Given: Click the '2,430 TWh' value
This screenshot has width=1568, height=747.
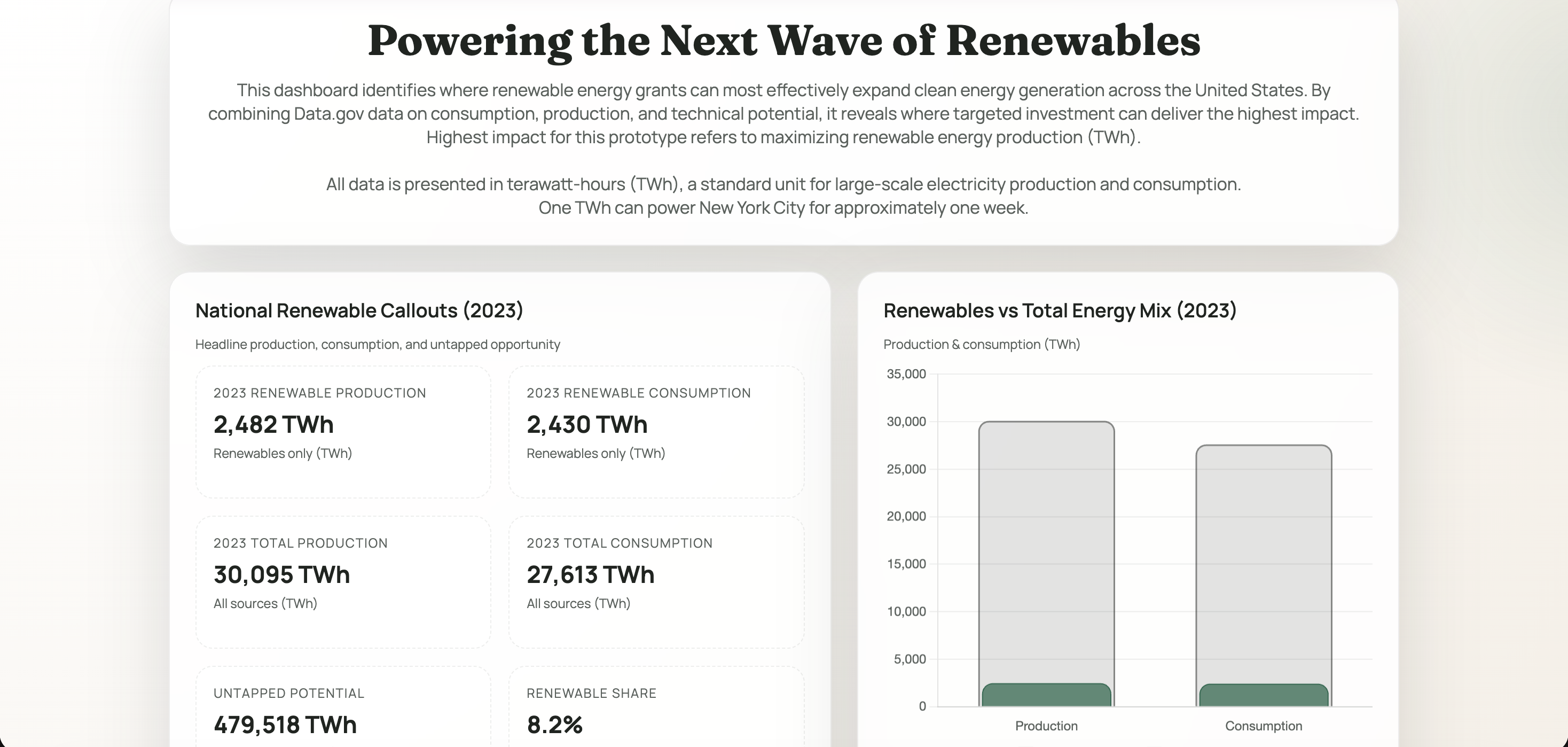Looking at the screenshot, I should 587,424.
